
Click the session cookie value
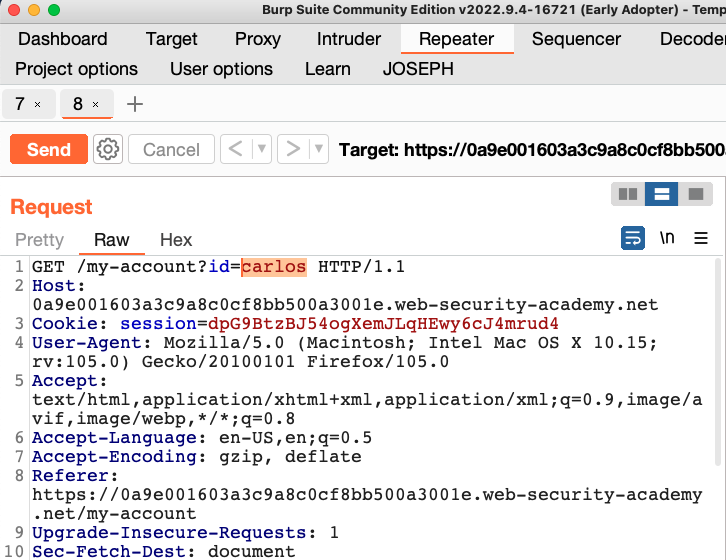click(x=383, y=323)
